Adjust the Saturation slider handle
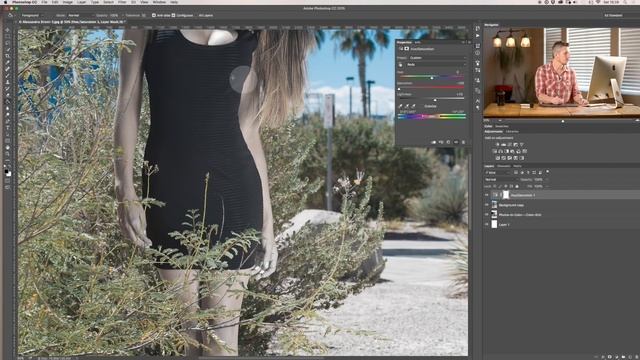Image resolution: width=640 pixels, height=360 pixels. pos(399,89)
